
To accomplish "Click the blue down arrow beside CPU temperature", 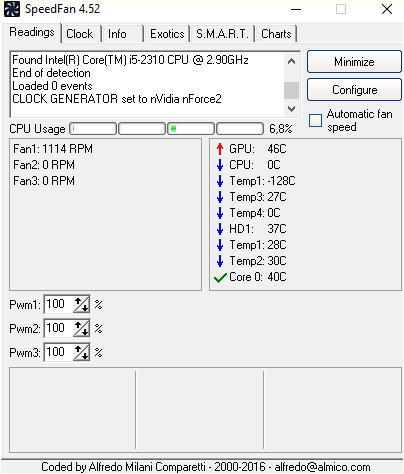I will [x=220, y=165].
